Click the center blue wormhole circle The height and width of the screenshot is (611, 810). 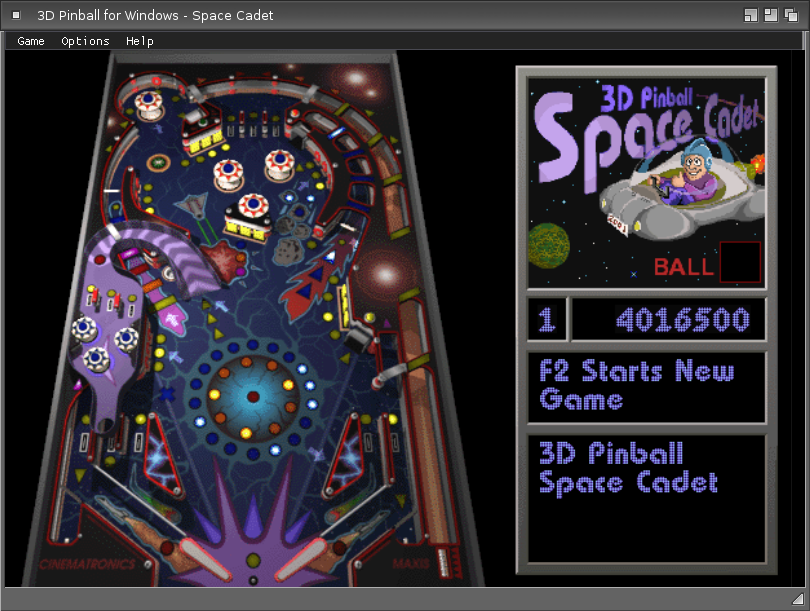253,396
